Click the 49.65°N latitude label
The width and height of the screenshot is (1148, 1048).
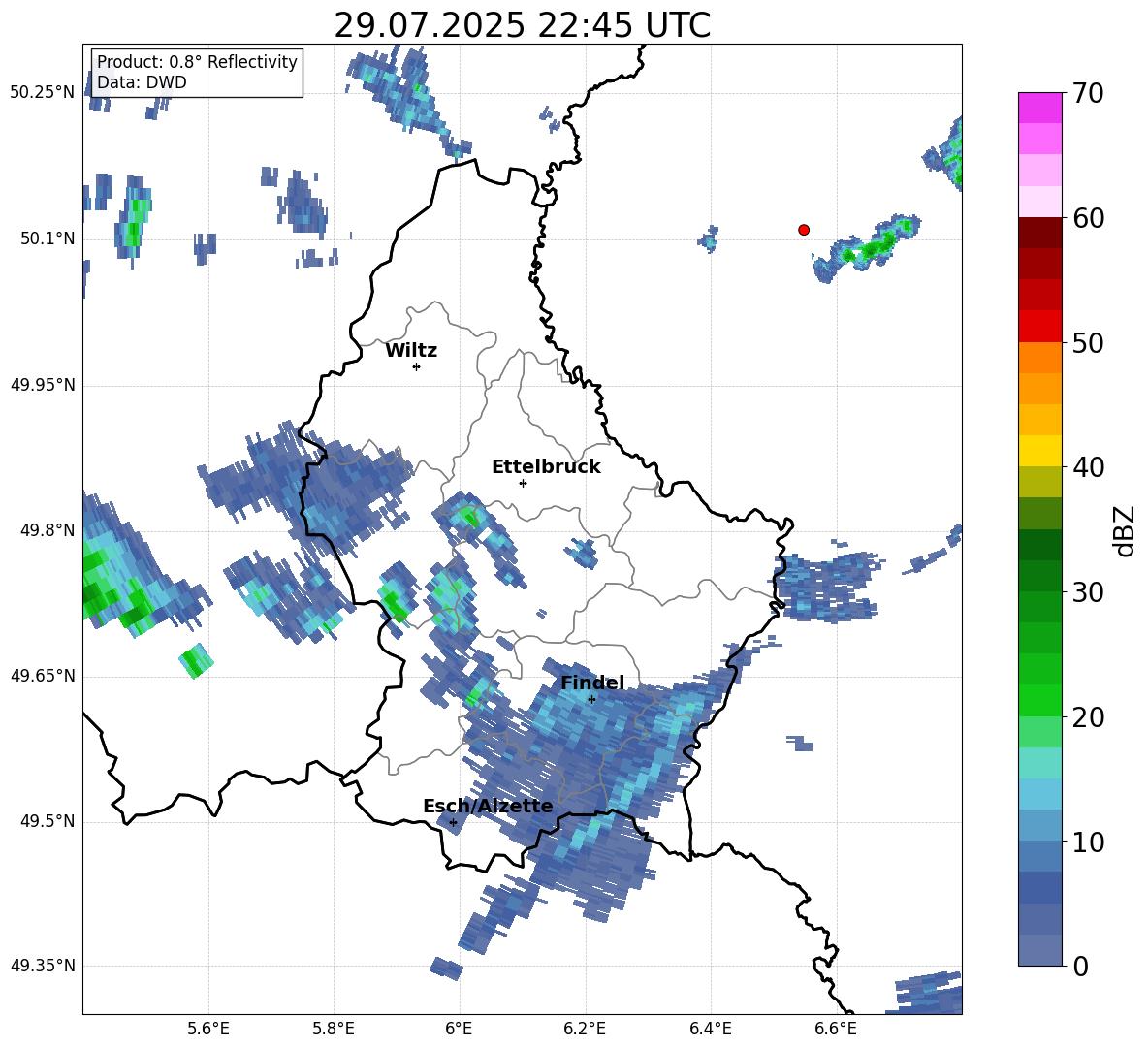[x=43, y=676]
